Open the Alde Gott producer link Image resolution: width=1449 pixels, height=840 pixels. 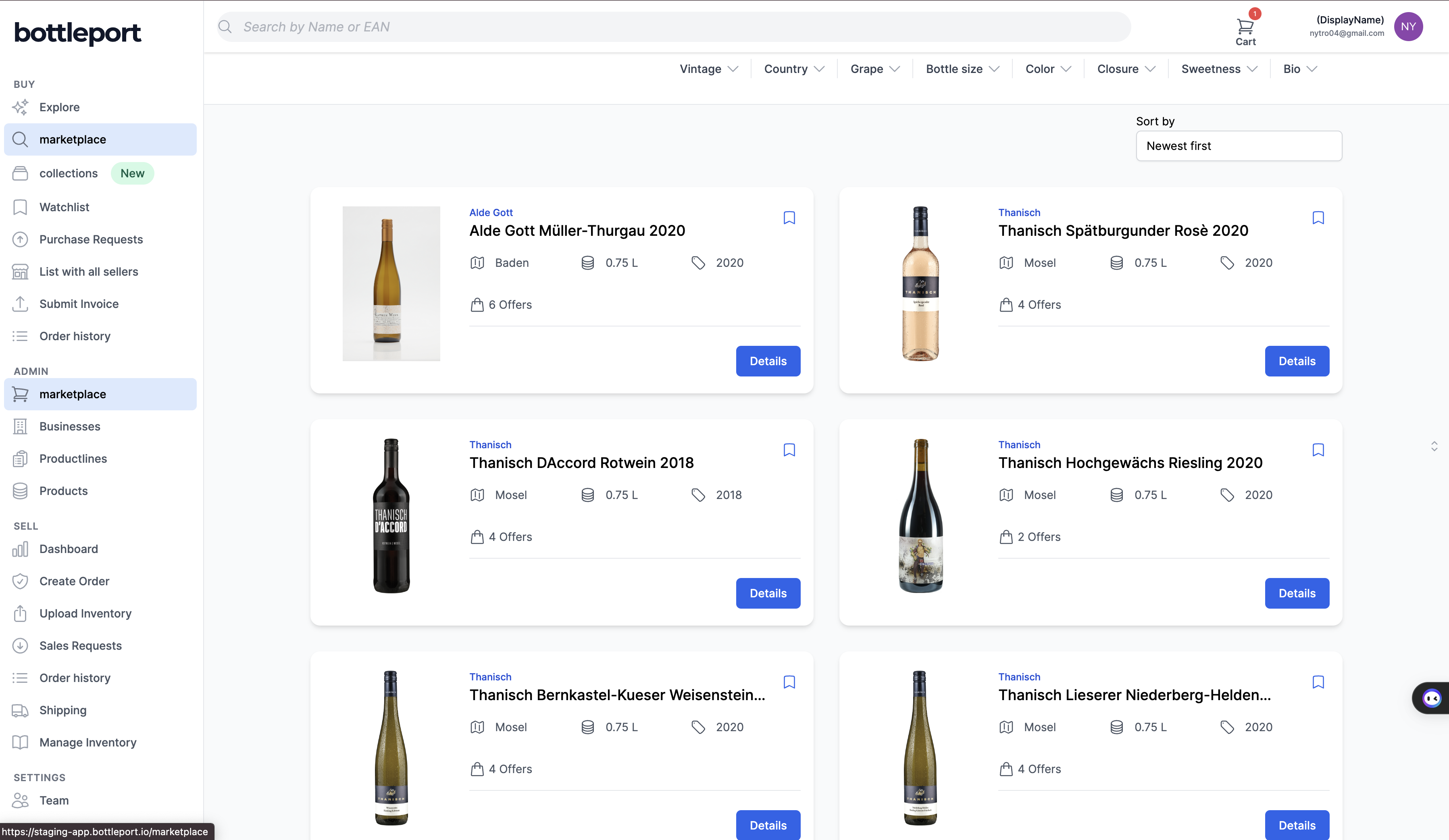pyautogui.click(x=491, y=213)
